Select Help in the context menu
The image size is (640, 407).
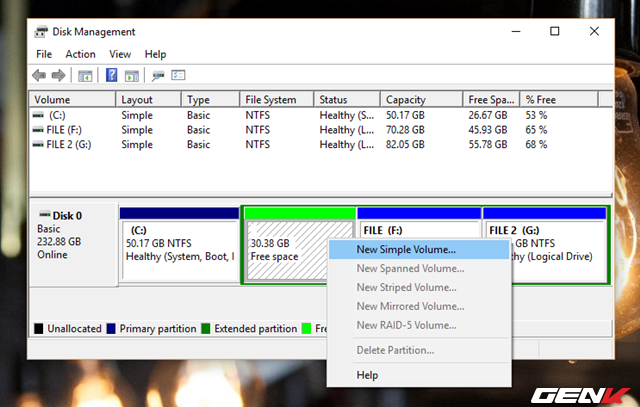[368, 375]
